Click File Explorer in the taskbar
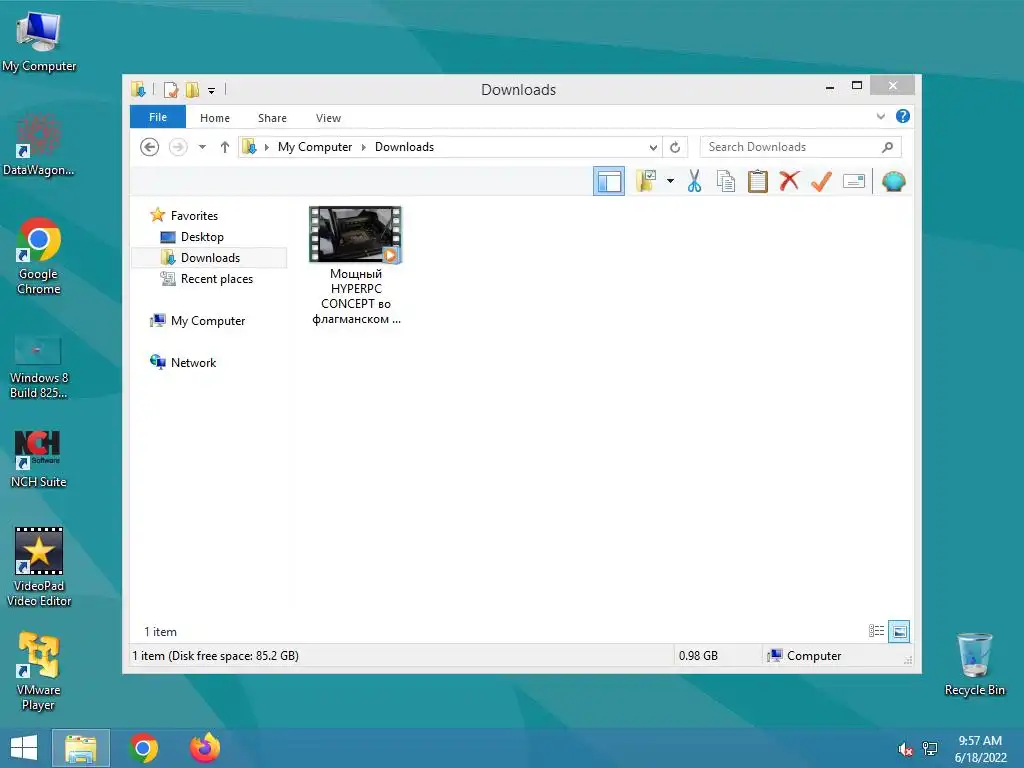Viewport: 1024px width, 768px height. [x=81, y=748]
